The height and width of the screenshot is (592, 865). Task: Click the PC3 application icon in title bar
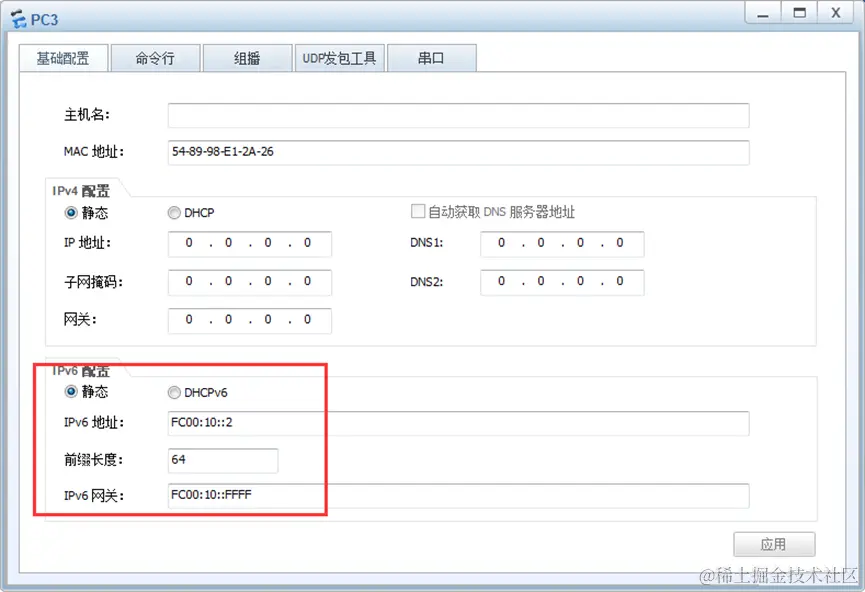(x=18, y=19)
